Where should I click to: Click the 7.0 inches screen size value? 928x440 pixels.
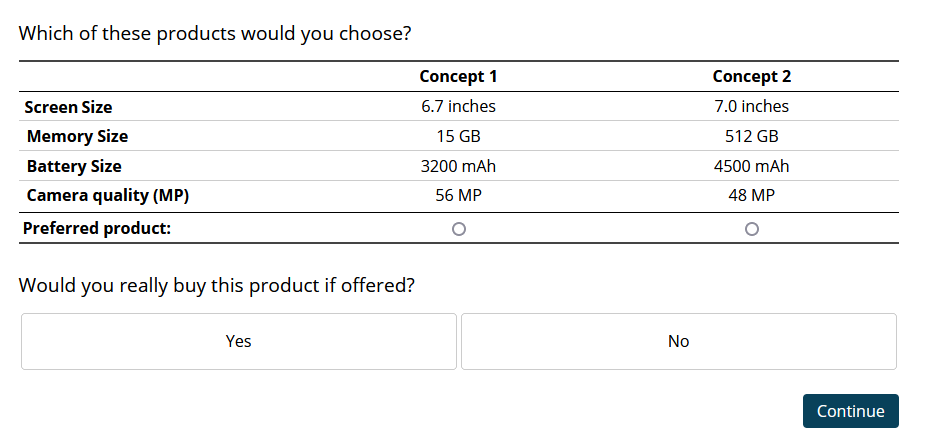752,106
